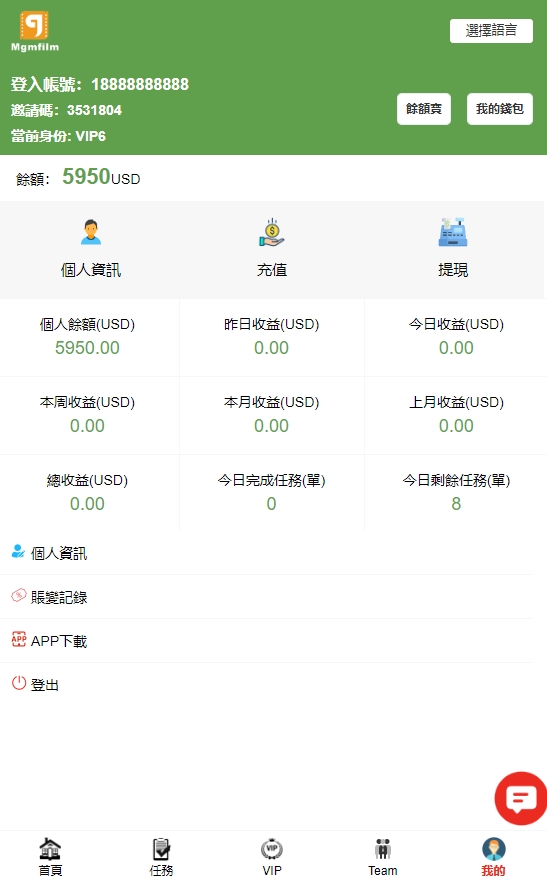
Task: Tap the 充值 recharge coin icon
Action: 272,233
